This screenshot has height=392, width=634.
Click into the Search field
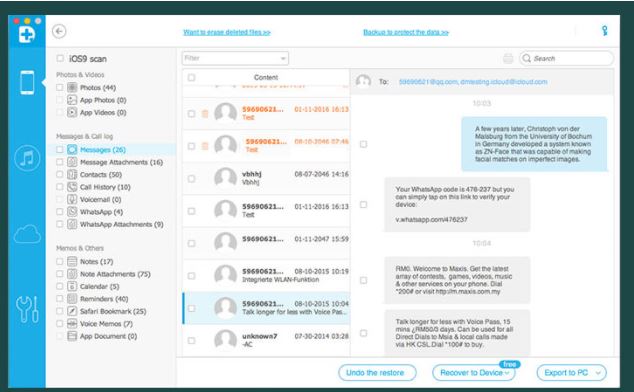[566, 58]
